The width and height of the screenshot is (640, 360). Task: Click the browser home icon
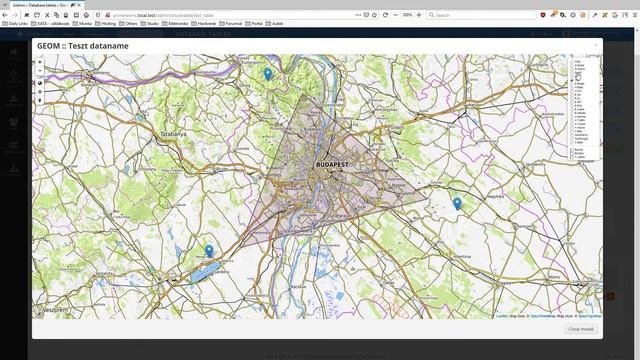point(86,15)
